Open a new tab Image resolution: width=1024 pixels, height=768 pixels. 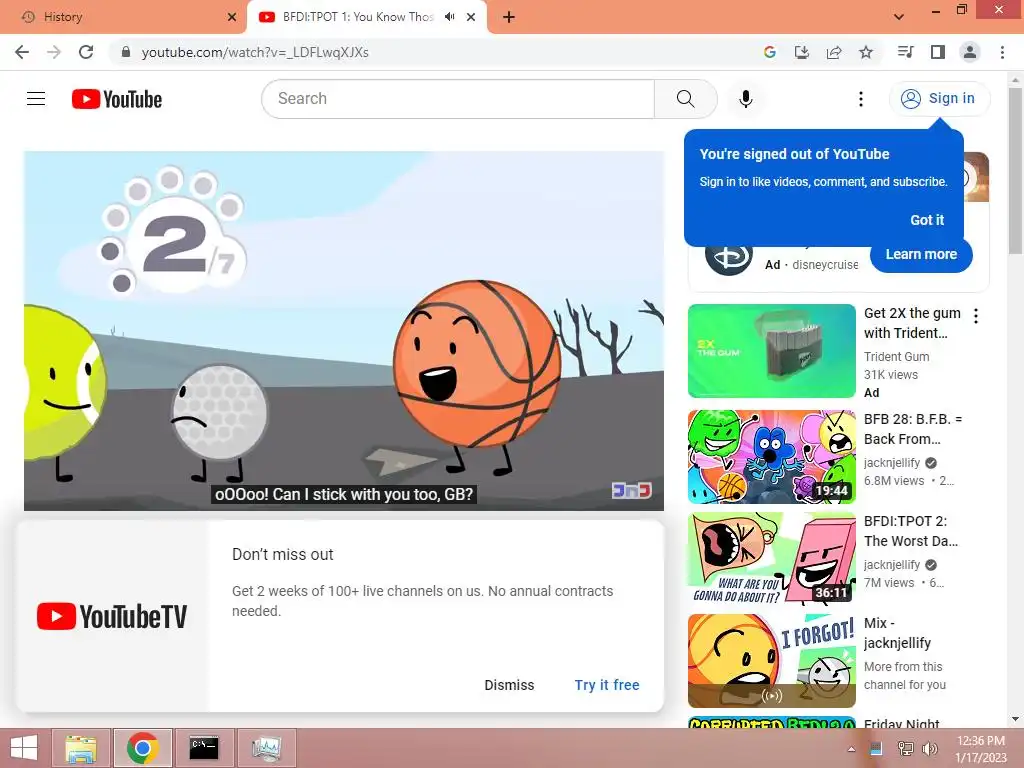509,17
